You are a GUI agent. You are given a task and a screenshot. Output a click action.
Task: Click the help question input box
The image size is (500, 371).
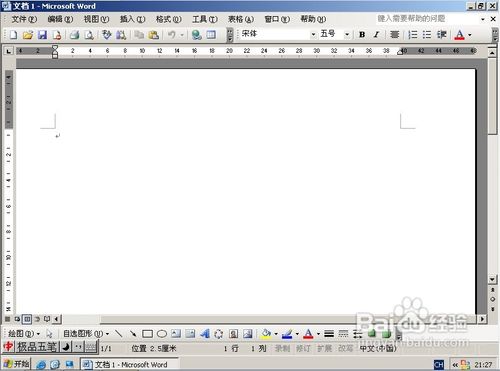coord(427,19)
